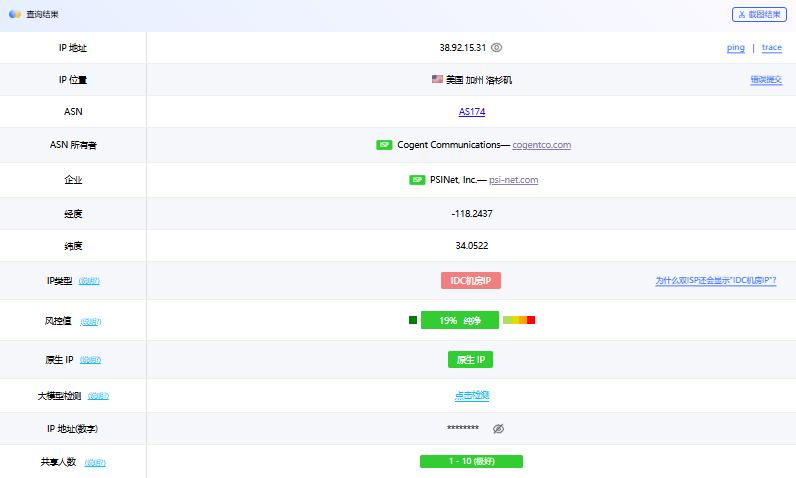Click the error submission link

(766, 79)
